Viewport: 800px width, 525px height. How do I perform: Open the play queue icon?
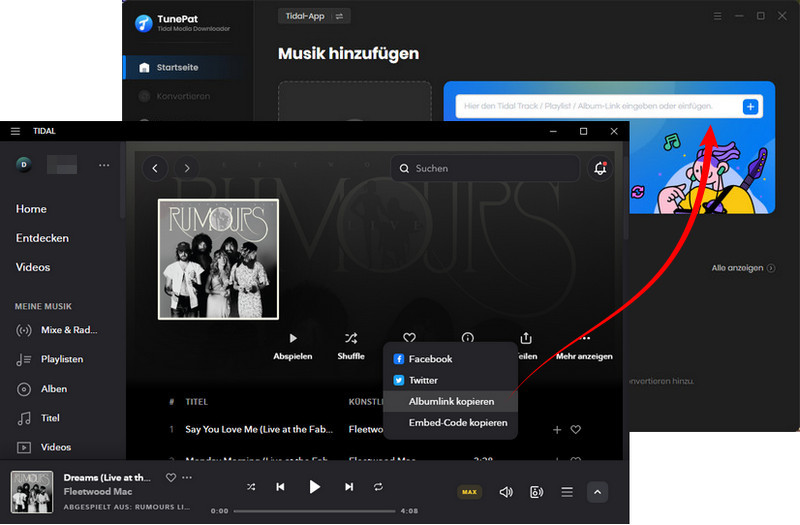567,492
